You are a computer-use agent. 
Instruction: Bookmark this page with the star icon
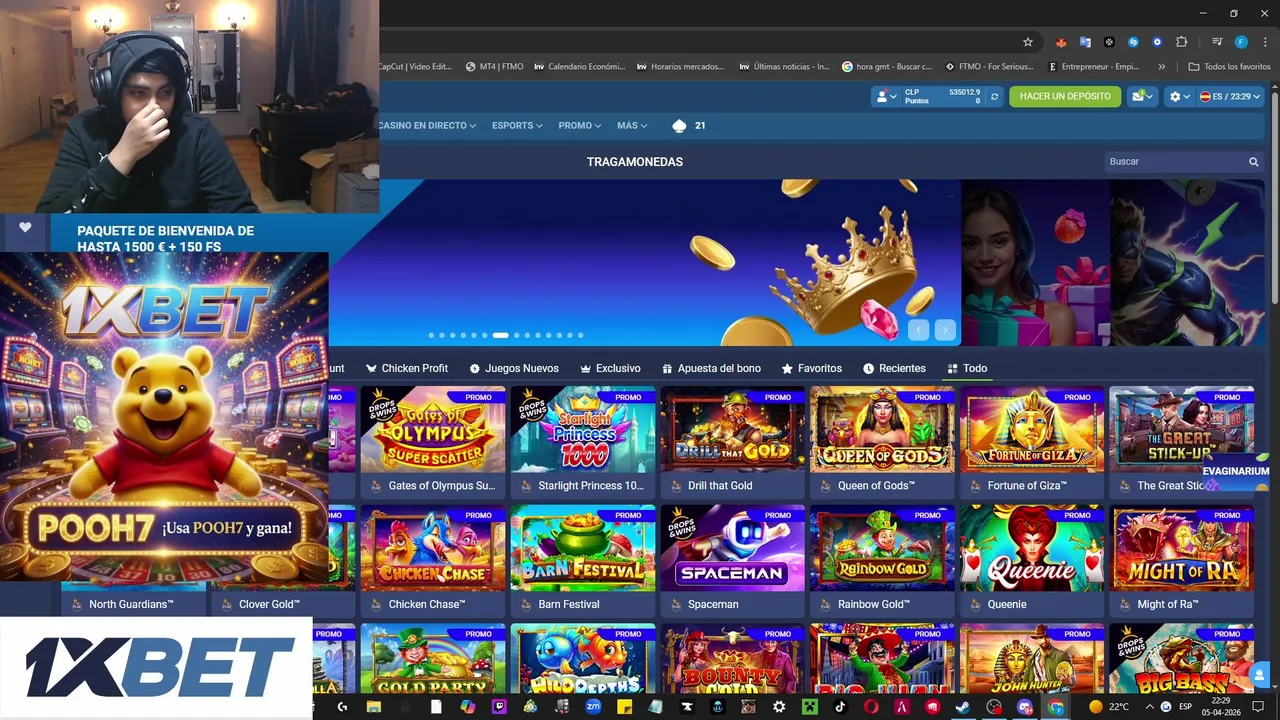(1027, 42)
